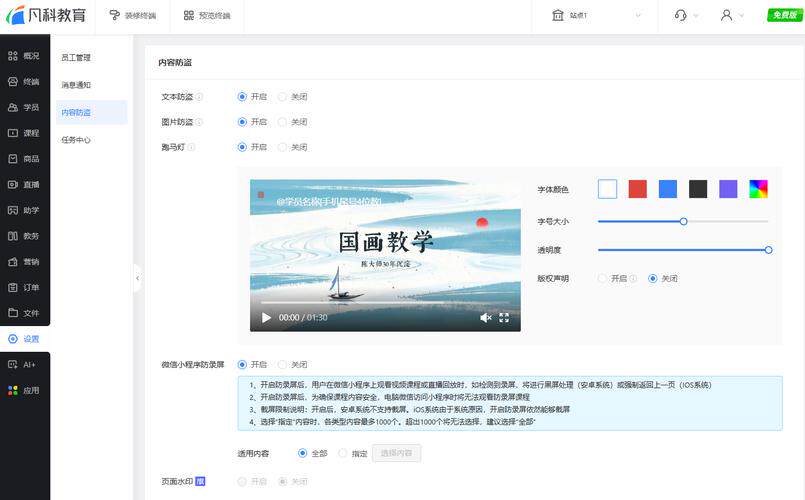This screenshot has height=500, width=805.
Task: Click the 透明度 slider handle
Action: click(x=769, y=250)
